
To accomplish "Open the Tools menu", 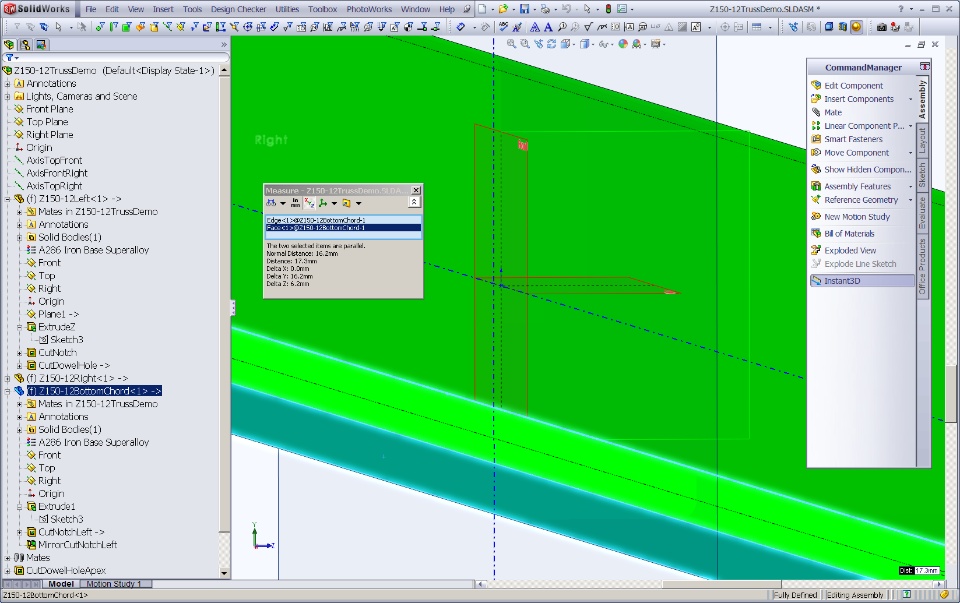I will tap(192, 9).
